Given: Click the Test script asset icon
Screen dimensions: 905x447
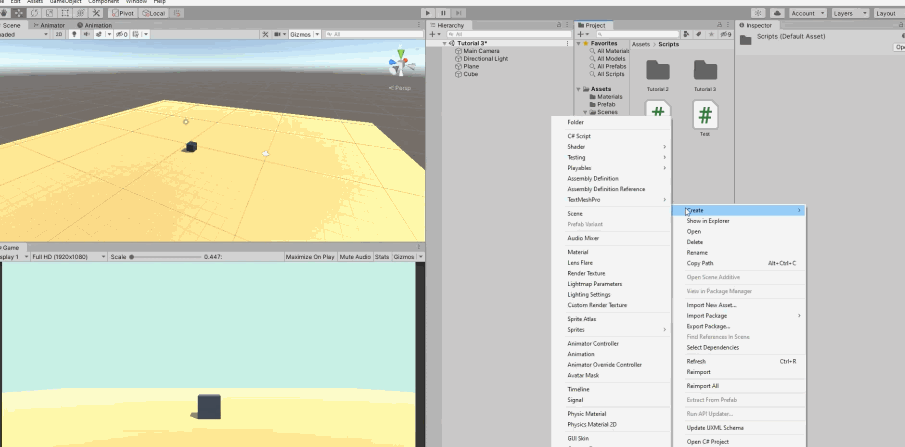Looking at the screenshot, I should [705, 114].
